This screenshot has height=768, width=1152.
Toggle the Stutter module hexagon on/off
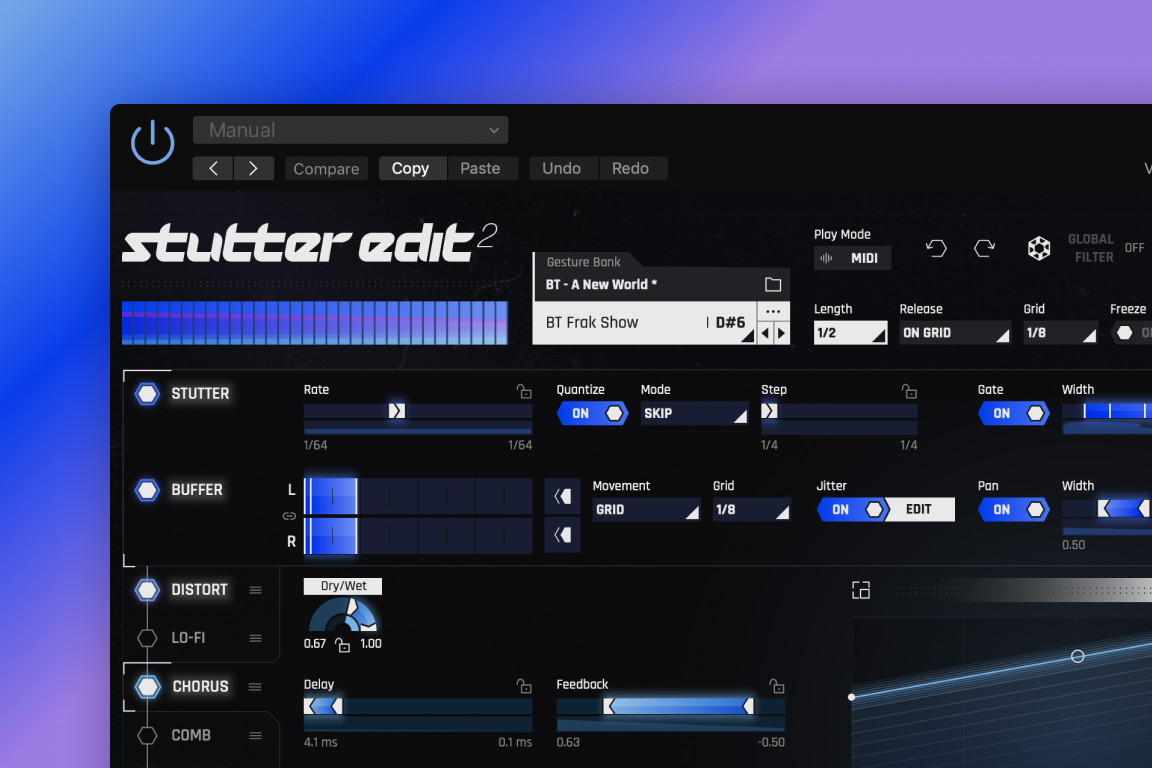click(148, 393)
